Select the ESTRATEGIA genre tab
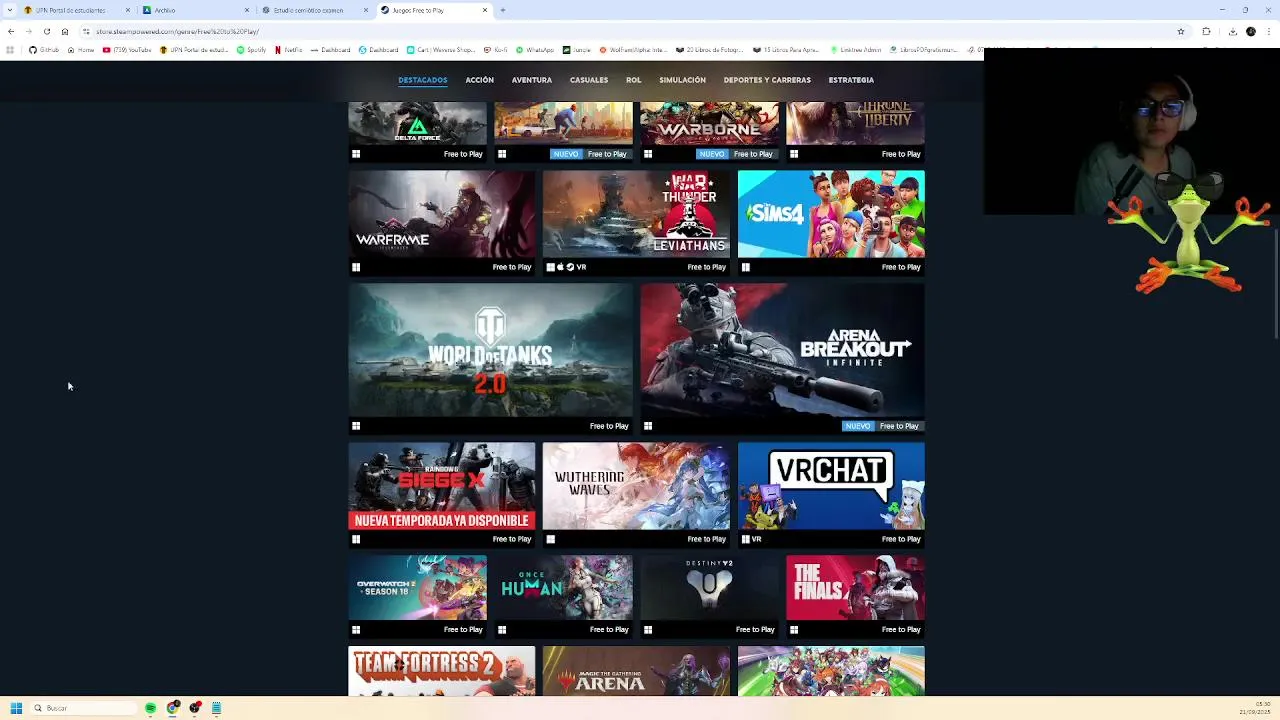The width and height of the screenshot is (1280, 720). pyautogui.click(x=851, y=80)
